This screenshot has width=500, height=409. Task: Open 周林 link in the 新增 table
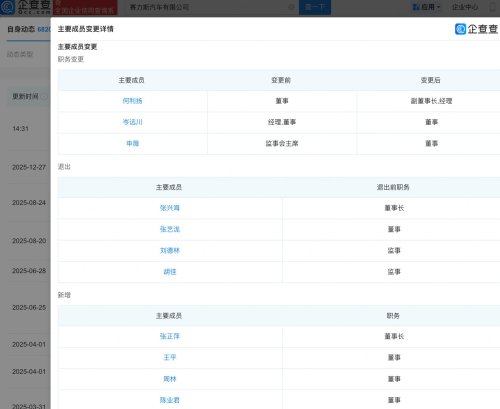point(170,379)
